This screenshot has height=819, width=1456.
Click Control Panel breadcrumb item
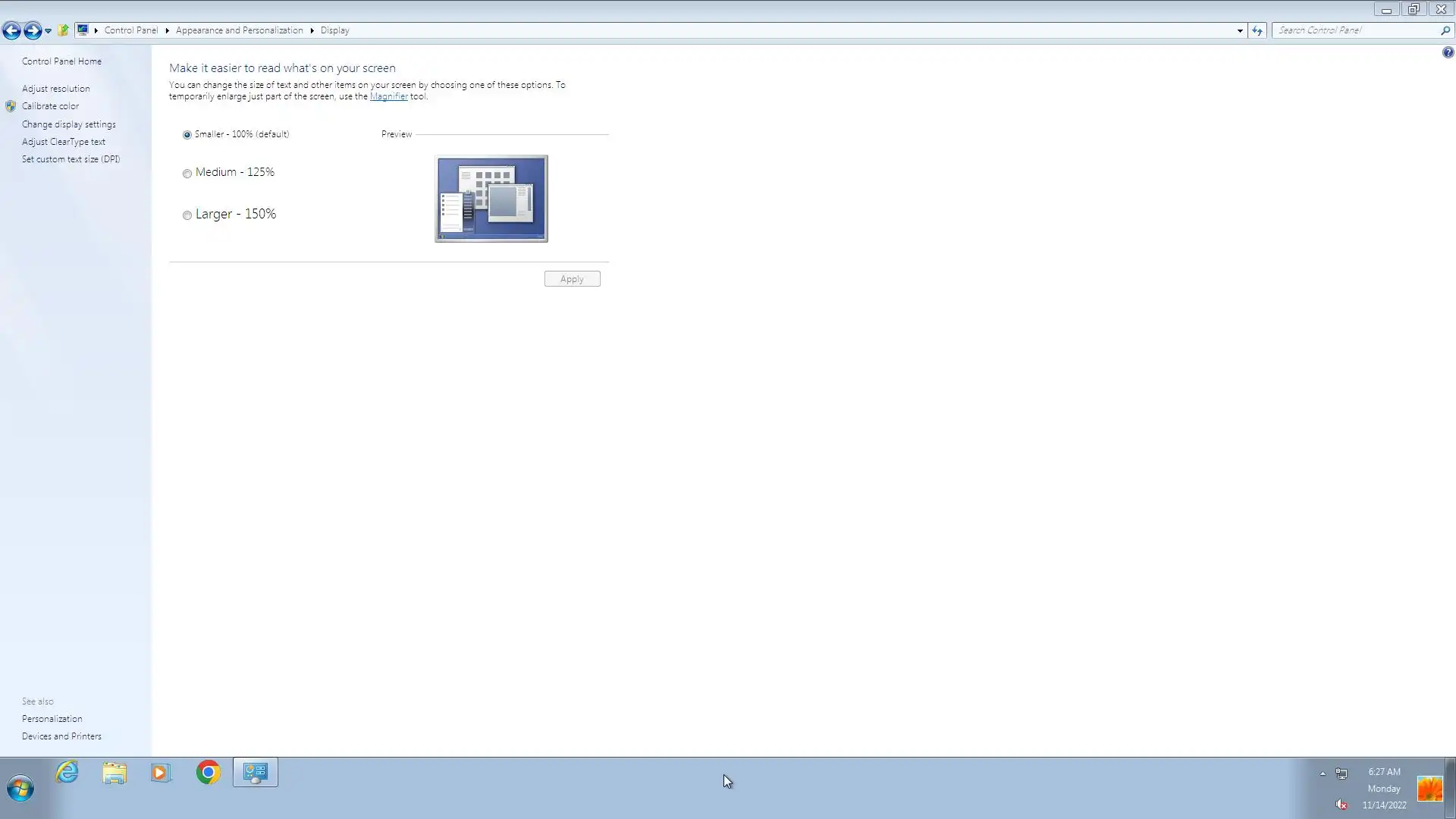131,30
